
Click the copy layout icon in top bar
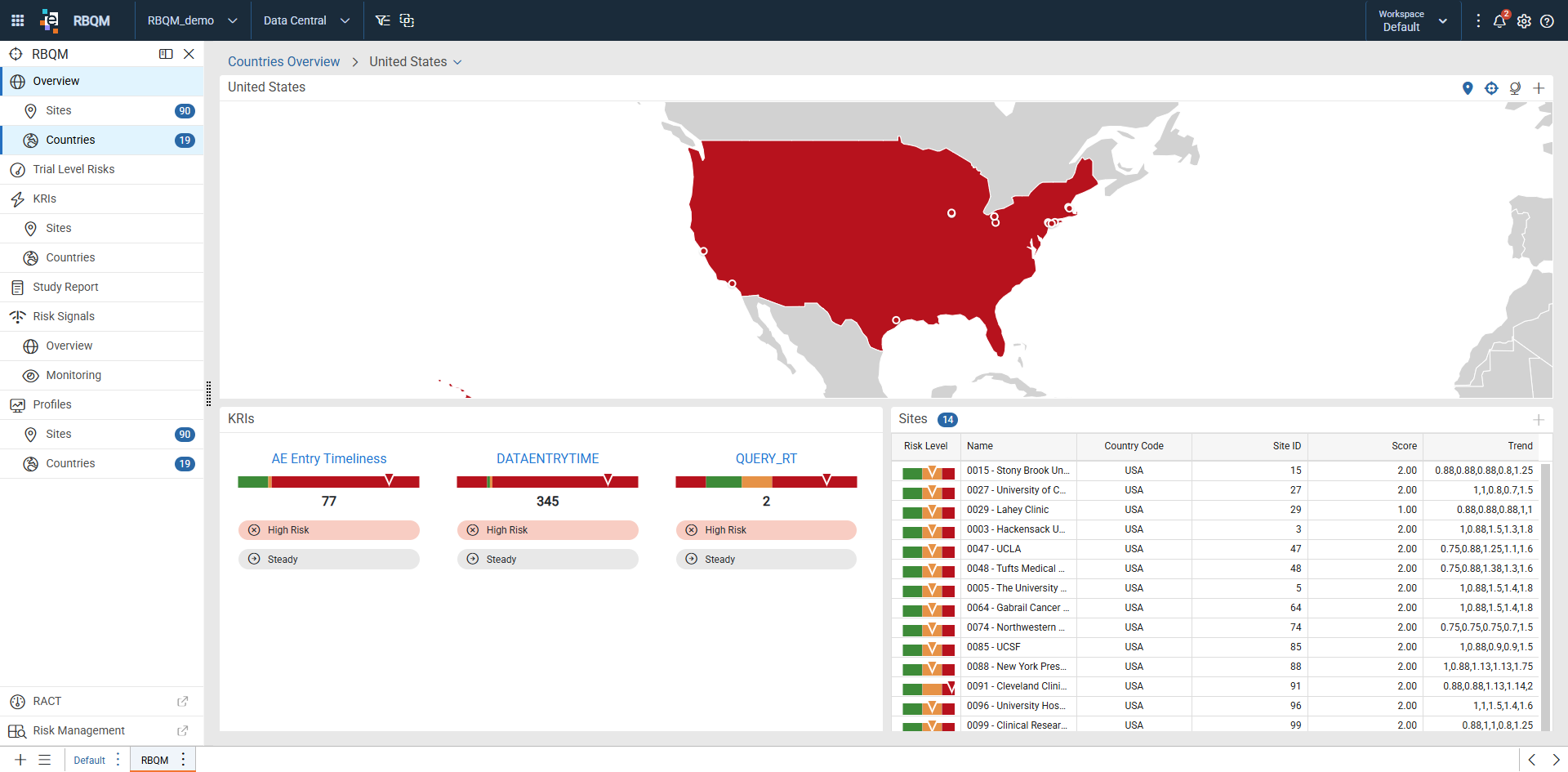407,20
